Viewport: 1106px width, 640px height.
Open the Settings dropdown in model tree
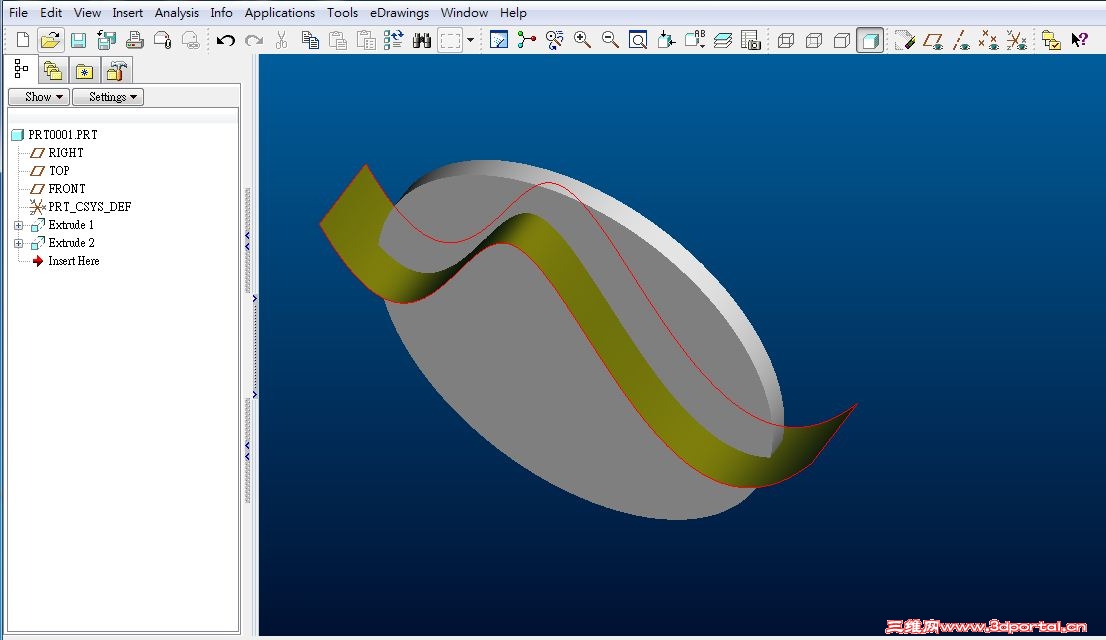point(108,97)
